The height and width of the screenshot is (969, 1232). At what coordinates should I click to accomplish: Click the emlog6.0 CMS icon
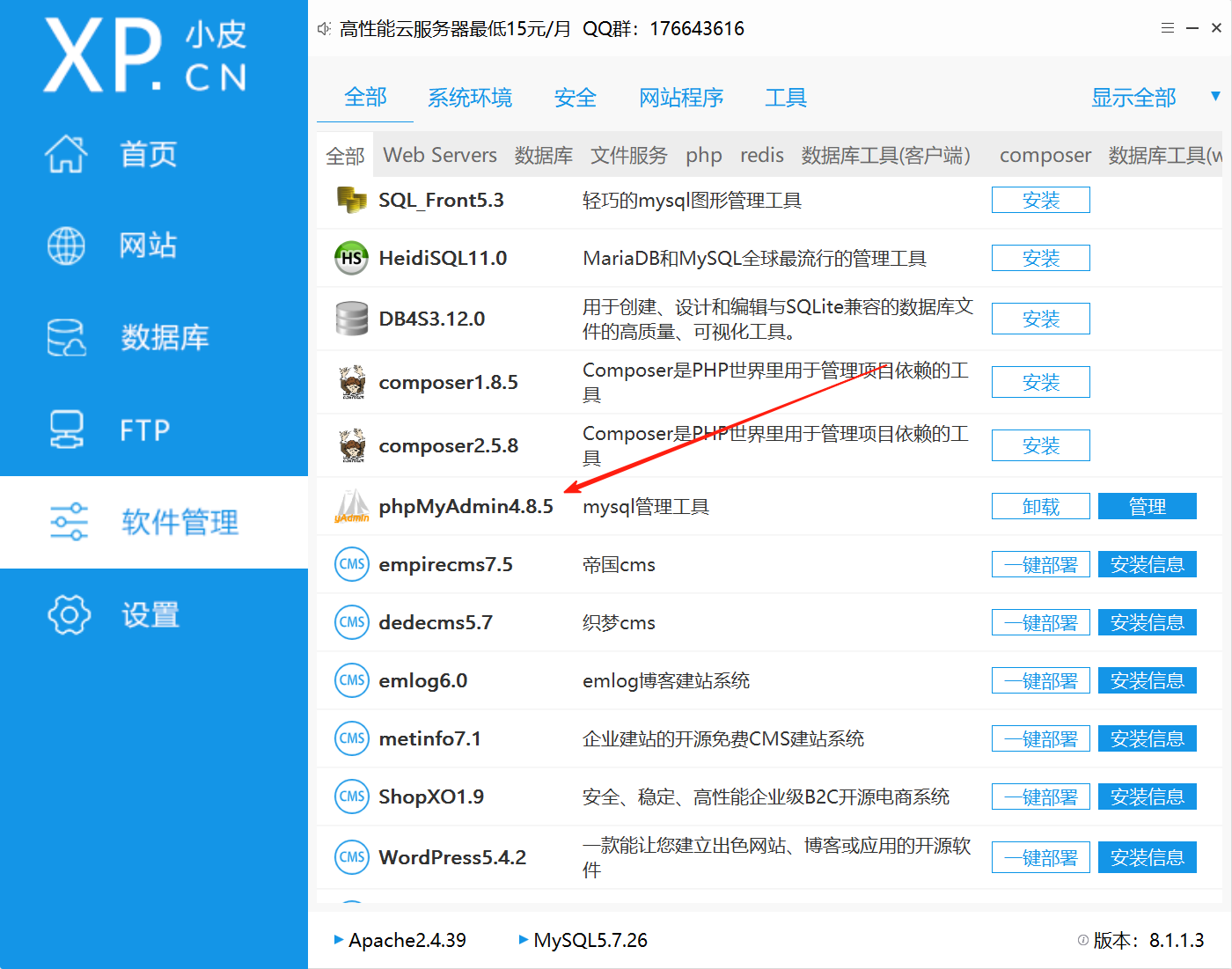352,680
